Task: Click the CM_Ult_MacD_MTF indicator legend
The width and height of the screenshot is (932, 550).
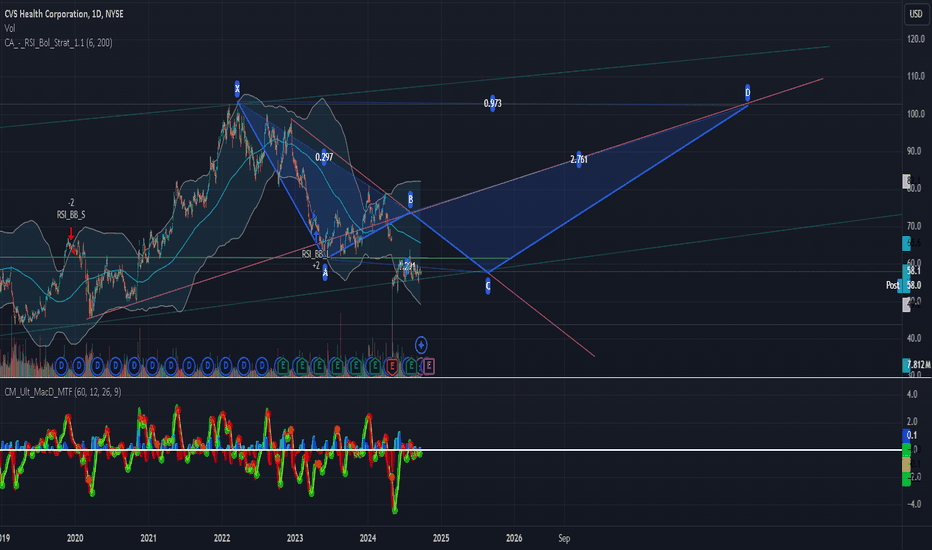Action: coord(62,392)
